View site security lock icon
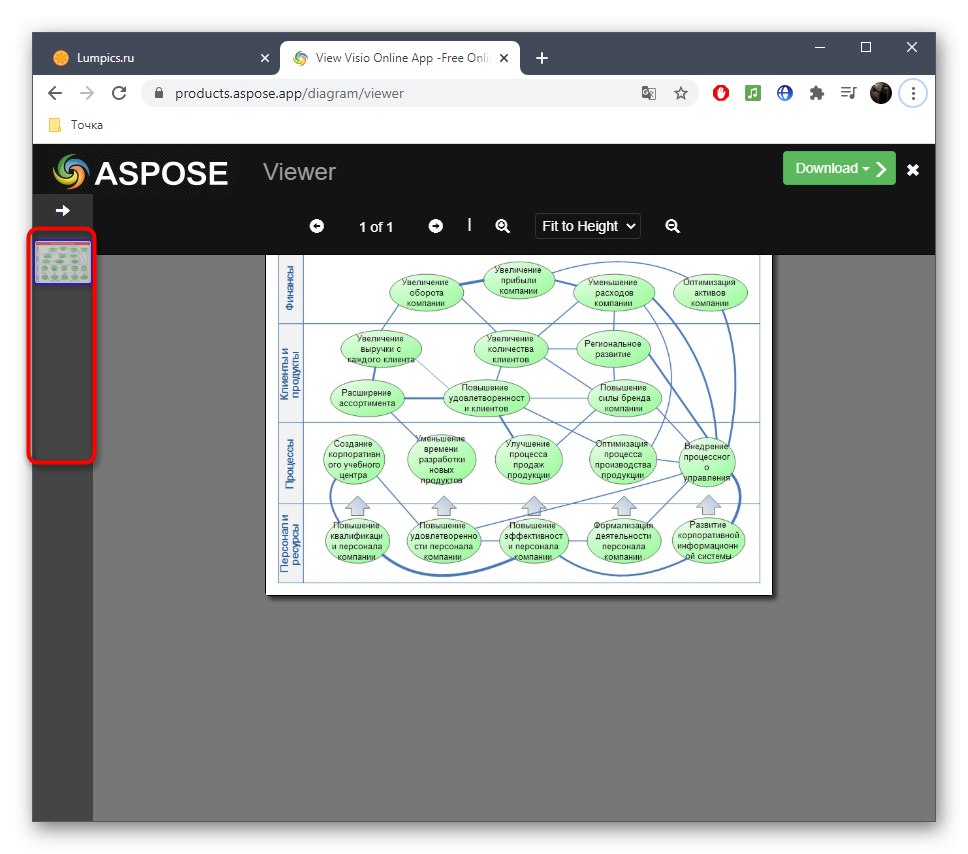The image size is (968, 854). coord(159,93)
